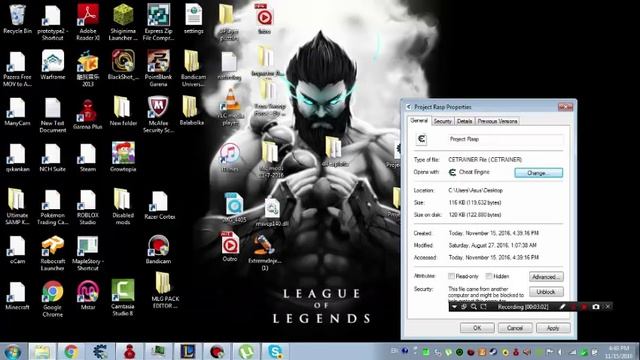Image resolution: width=640 pixels, height=360 pixels.
Task: Open the Minecraft desktop shortcut
Action: click(x=17, y=296)
